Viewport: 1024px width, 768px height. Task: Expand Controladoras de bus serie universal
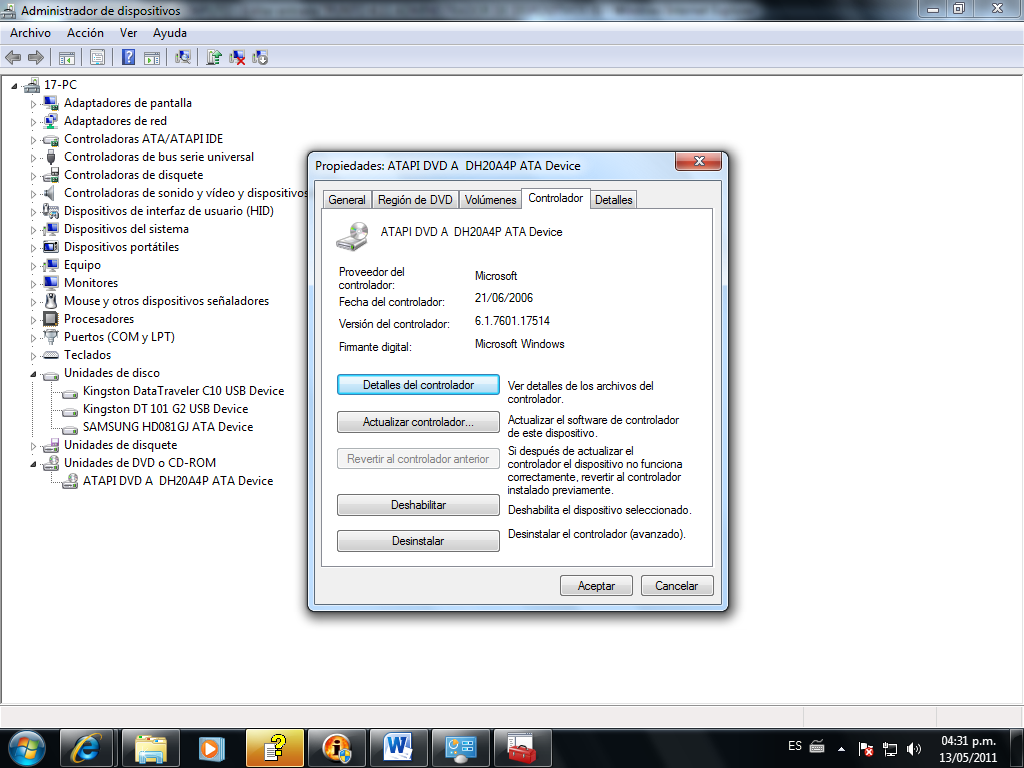coord(33,158)
